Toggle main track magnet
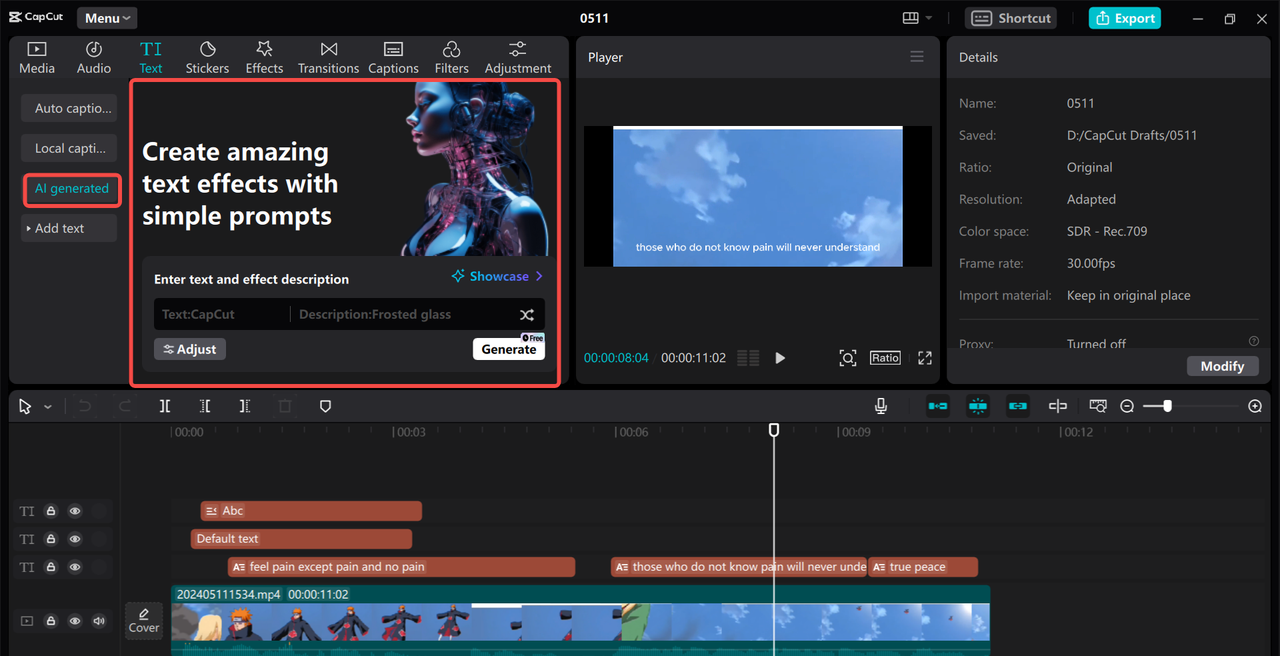The height and width of the screenshot is (656, 1280). 938,406
